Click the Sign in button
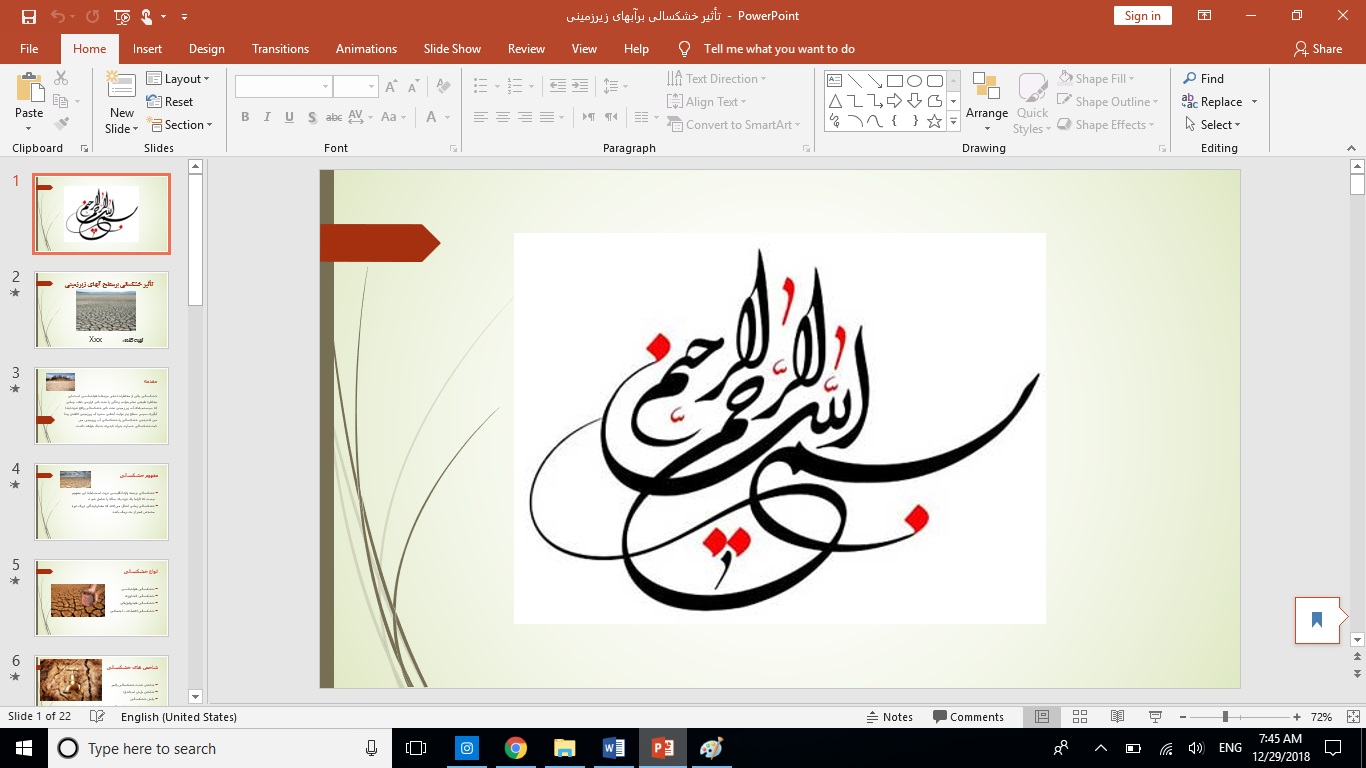Viewport: 1366px width, 768px height. pyautogui.click(x=1142, y=16)
